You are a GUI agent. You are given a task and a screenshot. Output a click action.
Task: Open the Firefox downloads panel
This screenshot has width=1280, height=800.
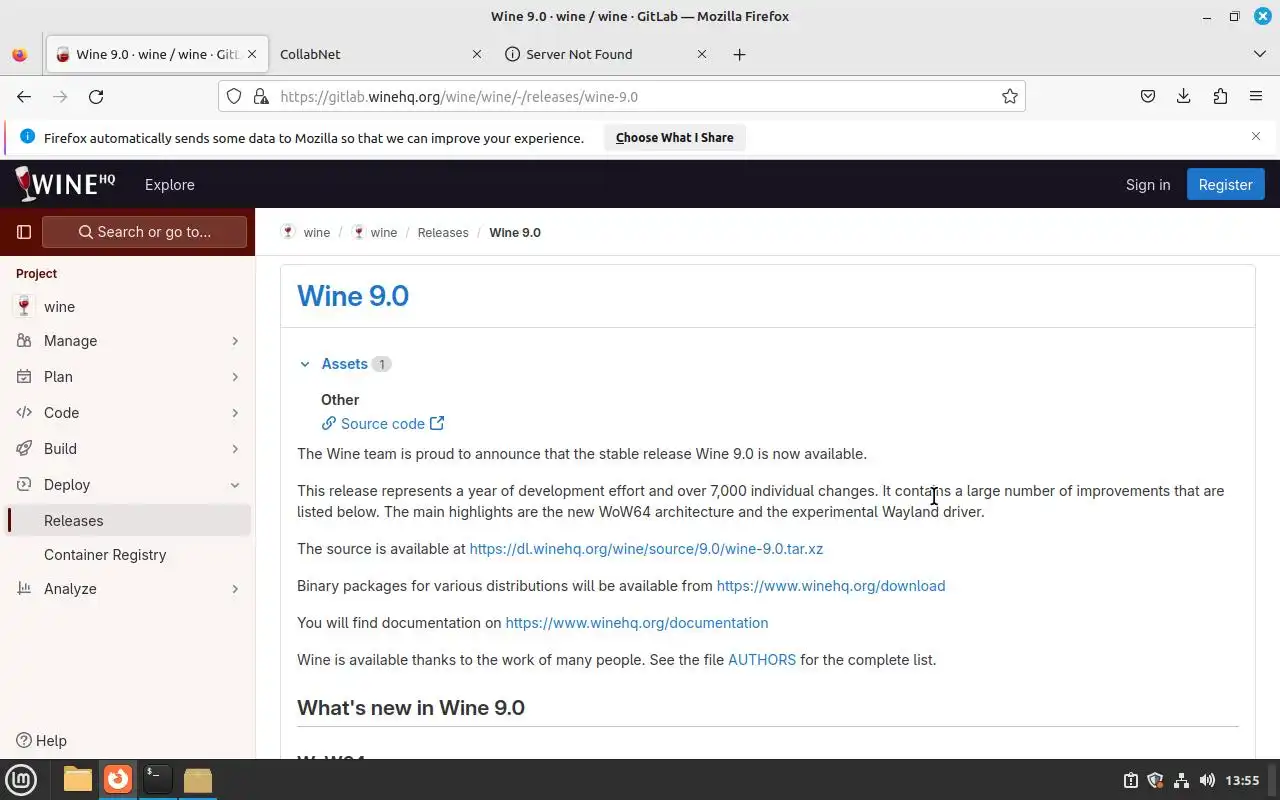(x=1184, y=96)
